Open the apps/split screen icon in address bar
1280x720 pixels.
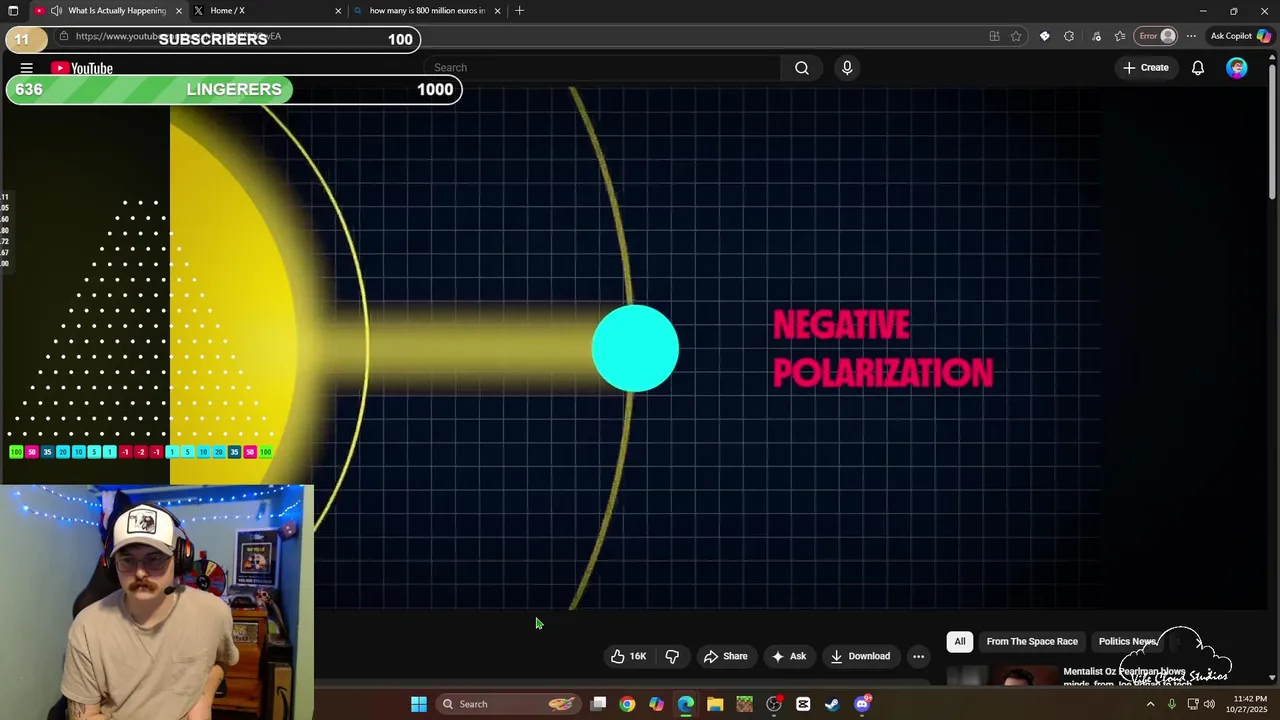pos(994,36)
